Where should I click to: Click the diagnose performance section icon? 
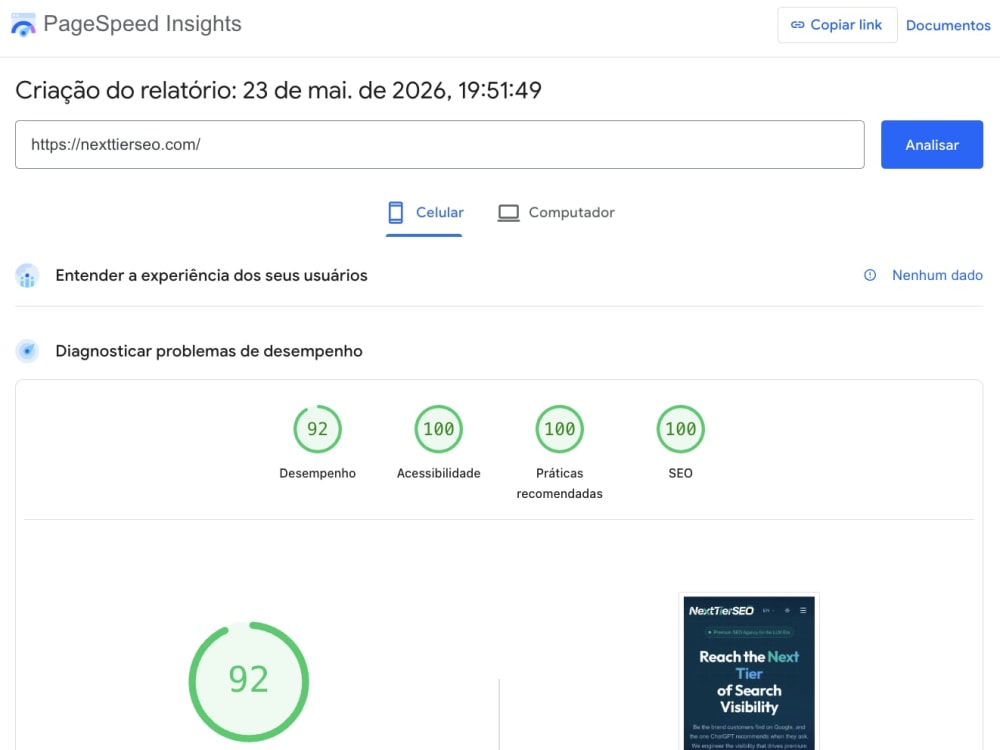click(x=27, y=351)
